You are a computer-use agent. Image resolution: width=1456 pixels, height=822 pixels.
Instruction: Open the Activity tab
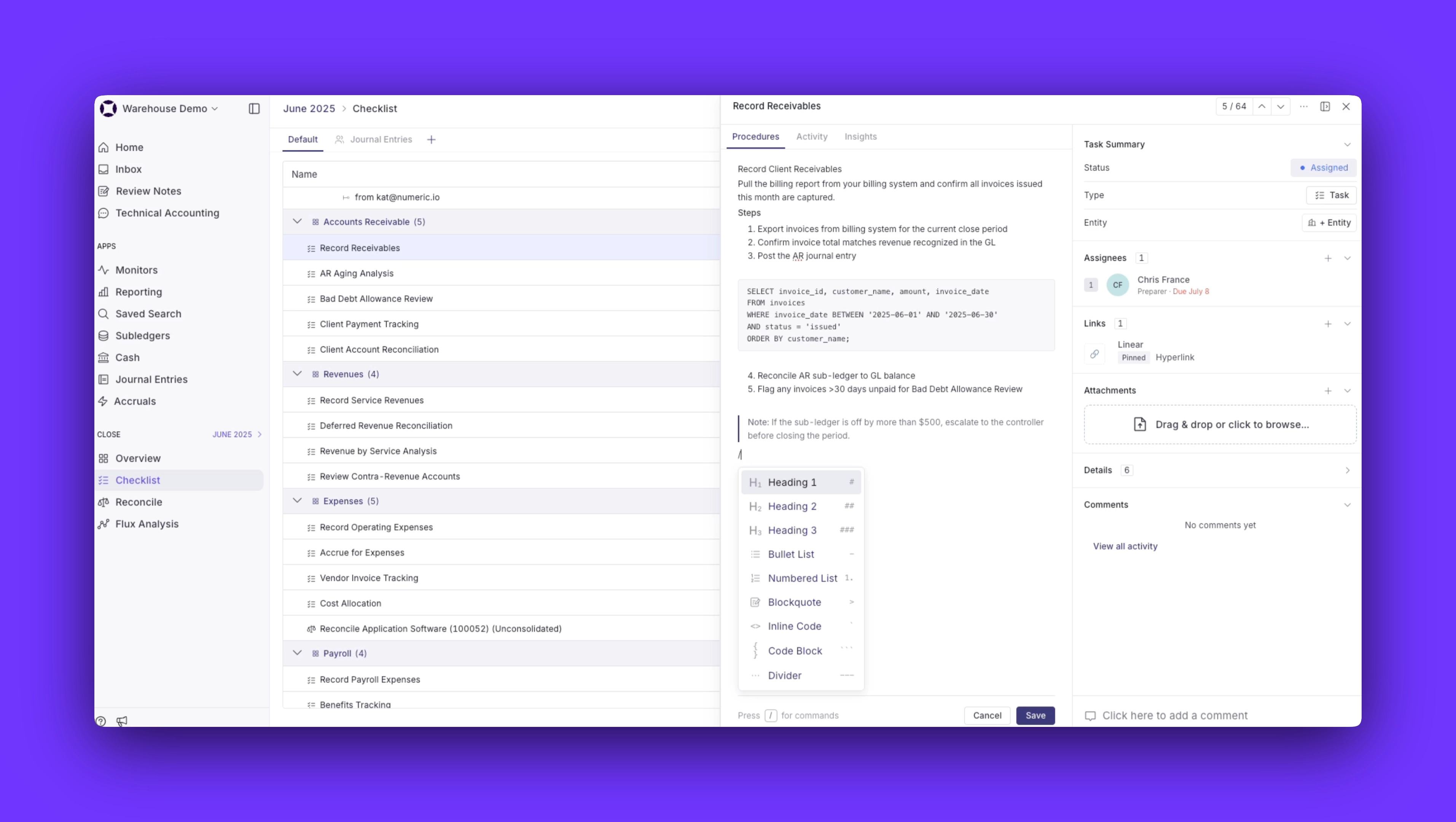click(x=812, y=137)
